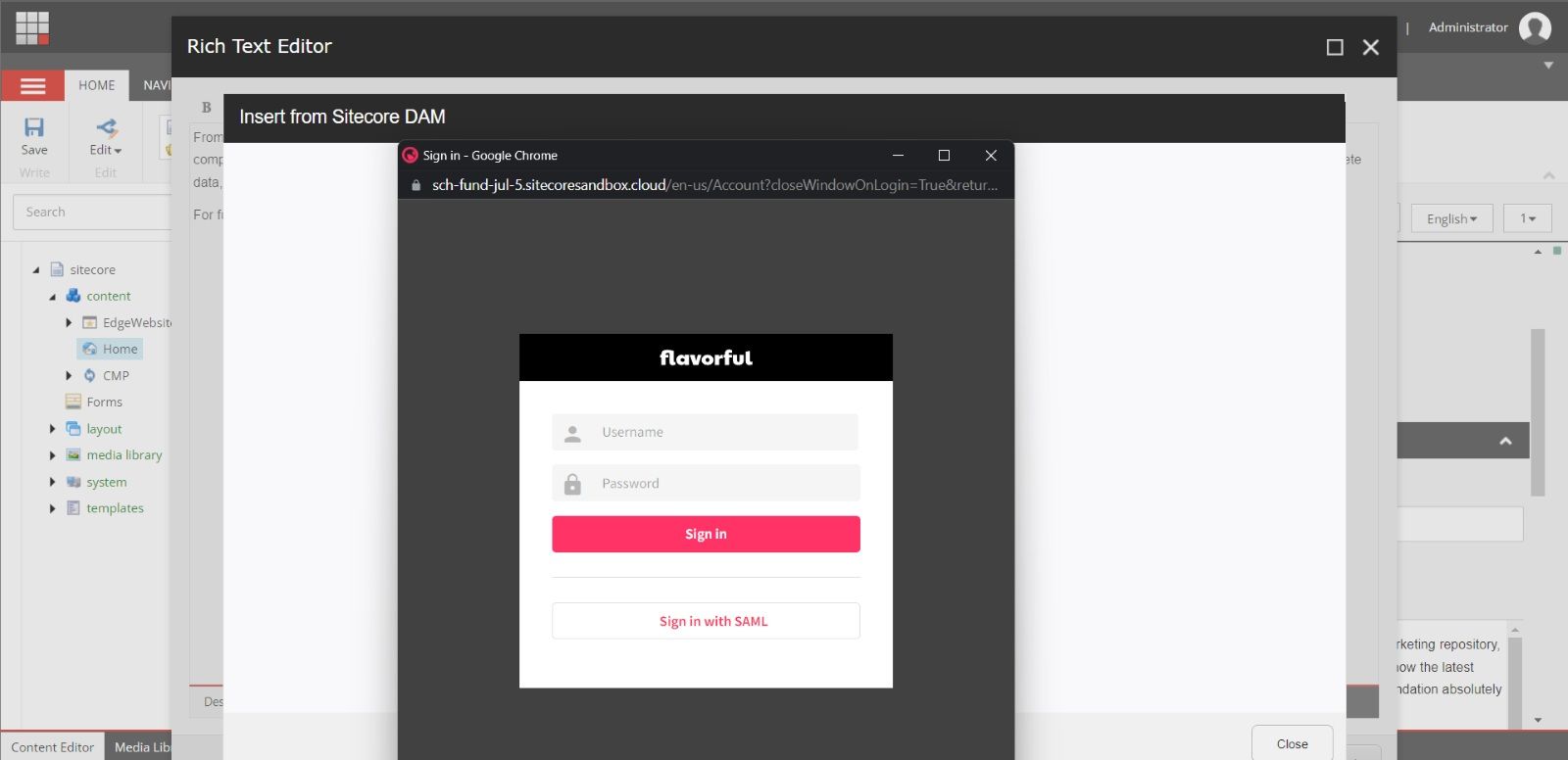The image size is (1568, 760).
Task: Focus the content tree Search field
Action: click(x=93, y=212)
